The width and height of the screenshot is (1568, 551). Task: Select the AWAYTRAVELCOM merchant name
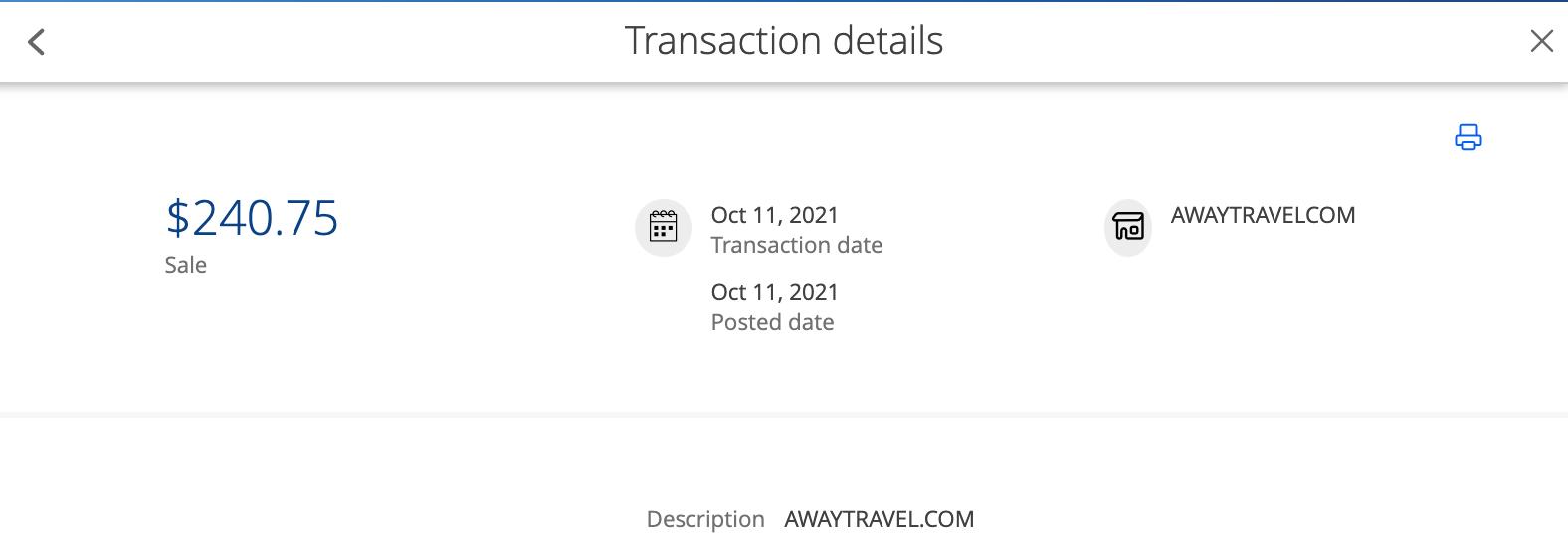click(x=1263, y=215)
